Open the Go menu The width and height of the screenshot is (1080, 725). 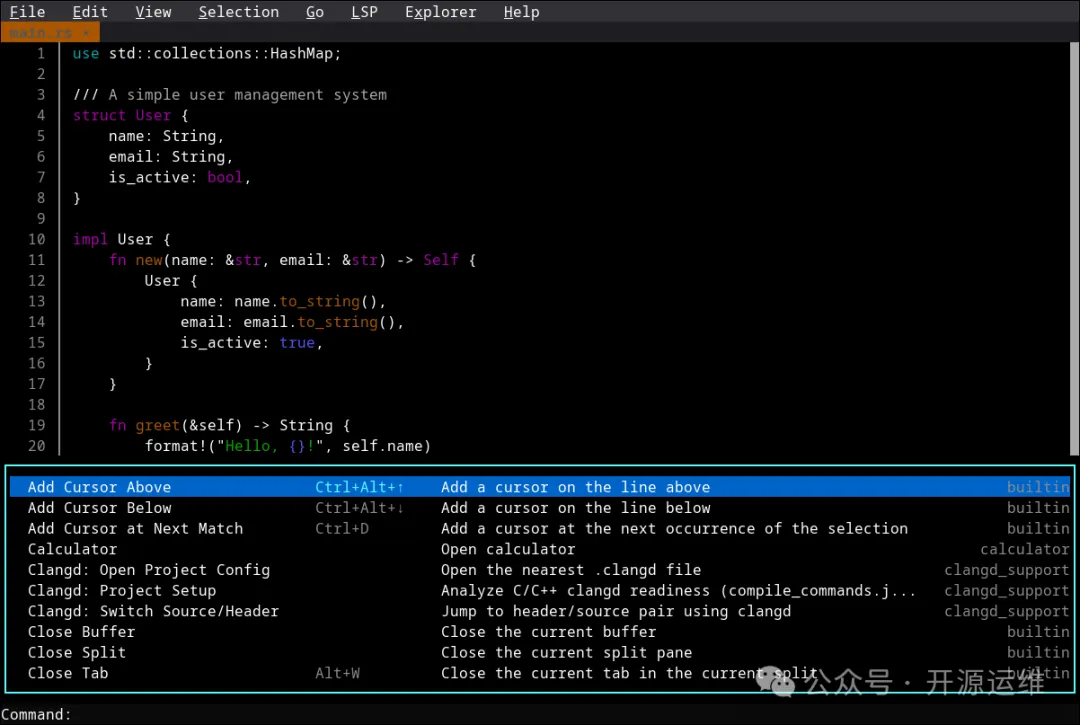(315, 12)
